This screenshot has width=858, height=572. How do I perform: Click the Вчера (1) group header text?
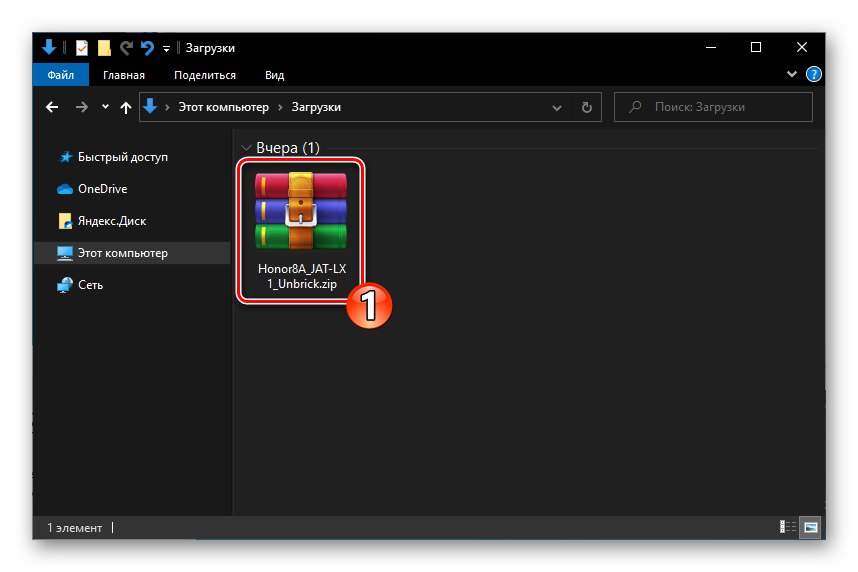(x=288, y=148)
